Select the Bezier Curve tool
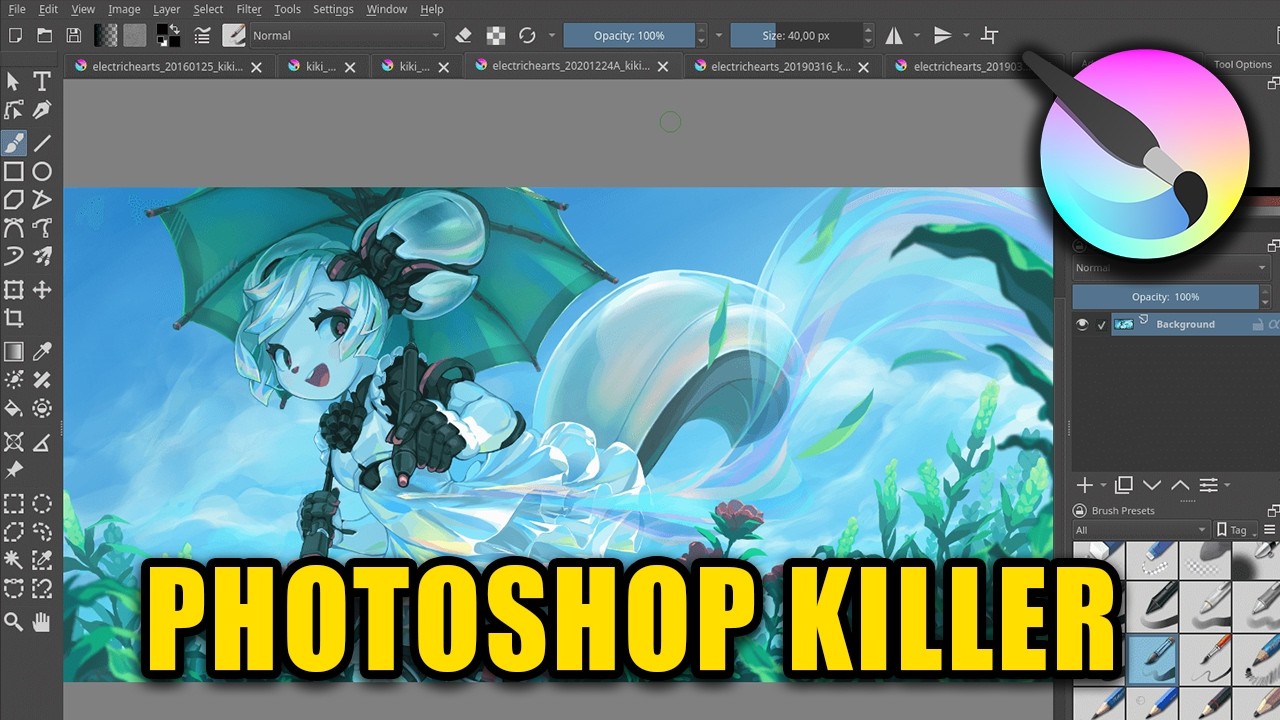 click(x=14, y=228)
